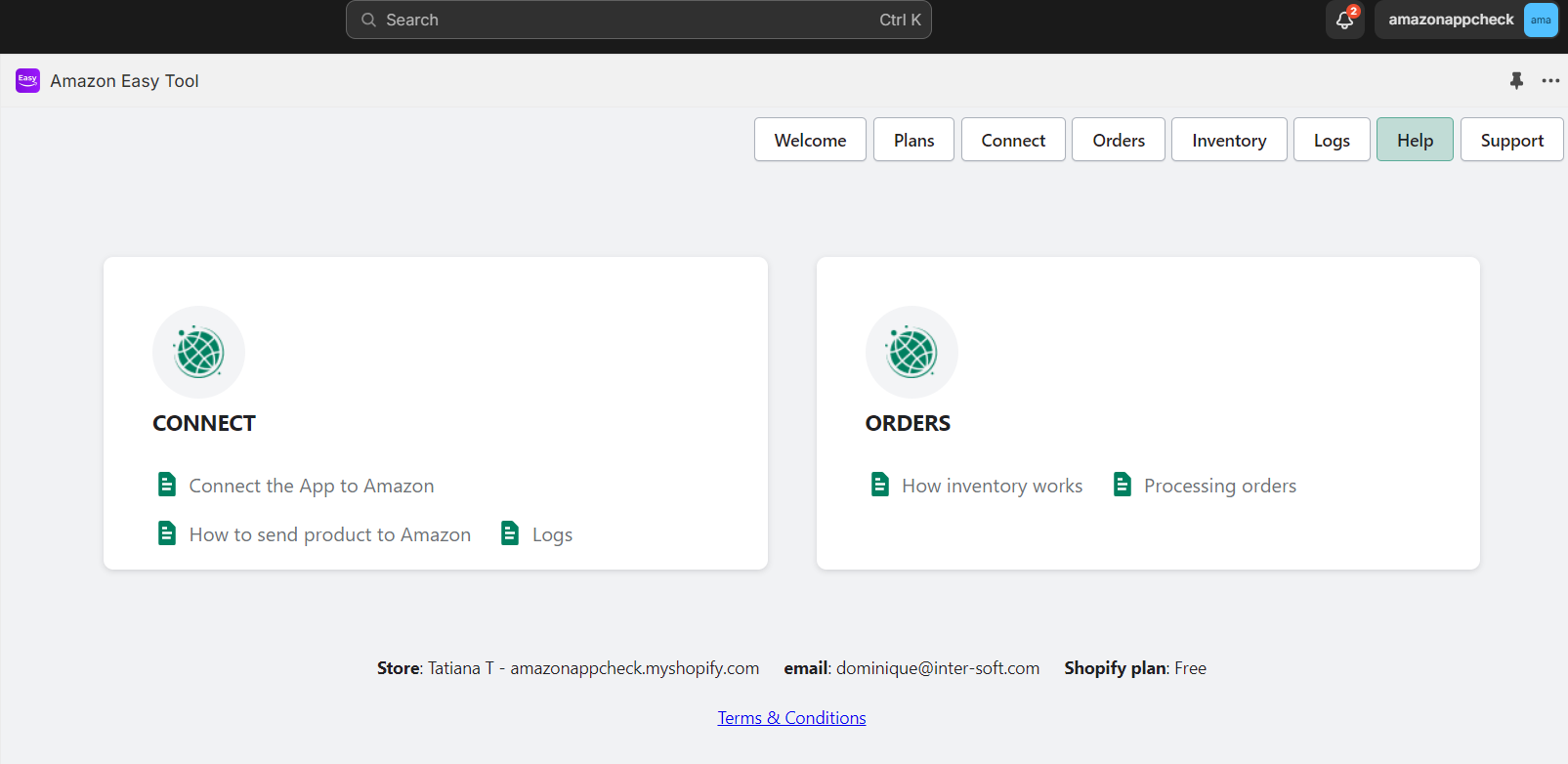Image resolution: width=1568 pixels, height=764 pixels.
Task: Click the globe icon above ORDERS
Action: click(x=911, y=353)
